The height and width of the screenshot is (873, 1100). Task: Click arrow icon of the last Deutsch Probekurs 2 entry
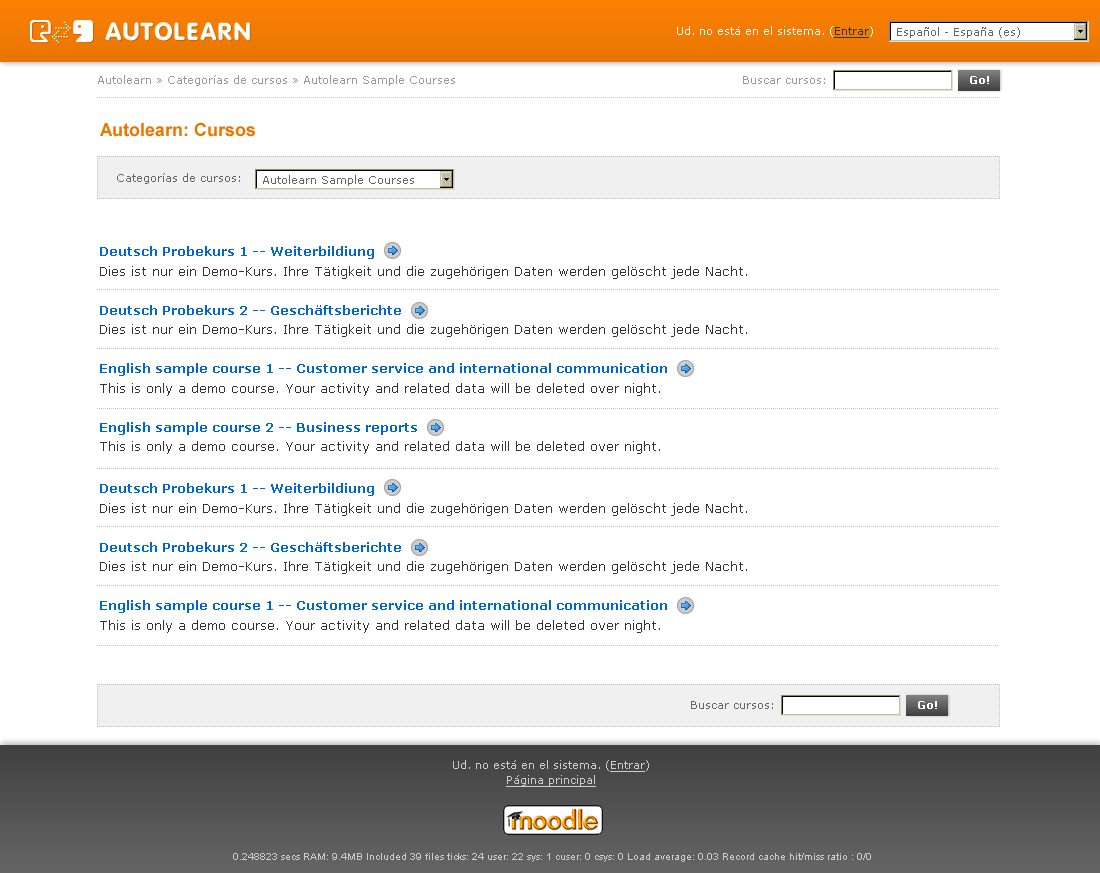(x=420, y=547)
